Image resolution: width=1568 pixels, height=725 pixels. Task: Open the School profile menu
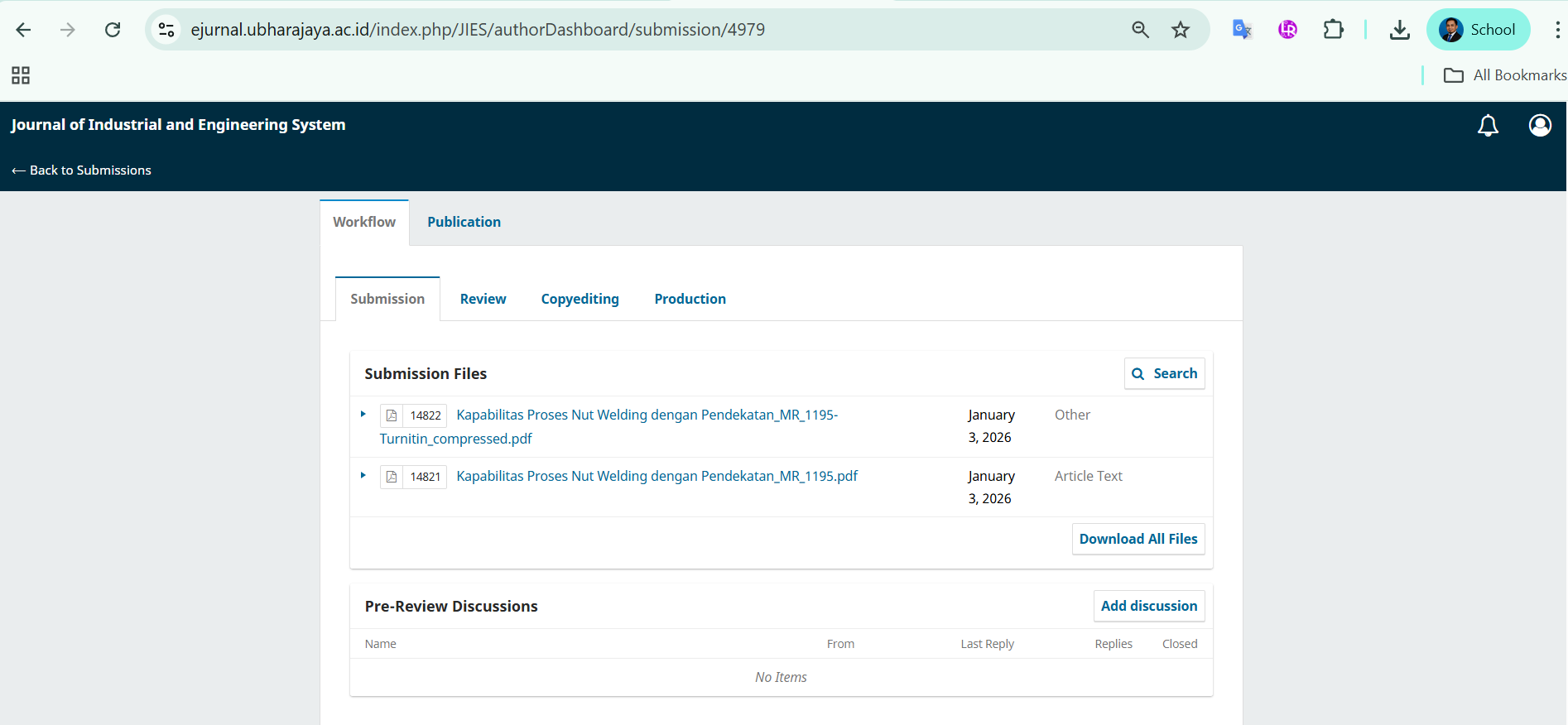pyautogui.click(x=1478, y=30)
